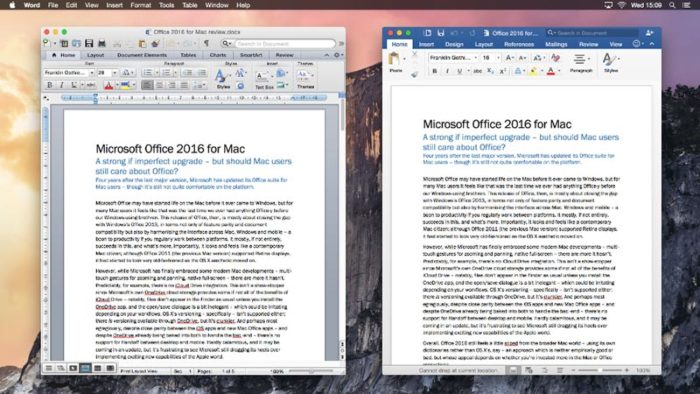Image resolution: width=700 pixels, height=394 pixels.
Task: Click Save icon in left Word toolbar
Action: point(89,43)
